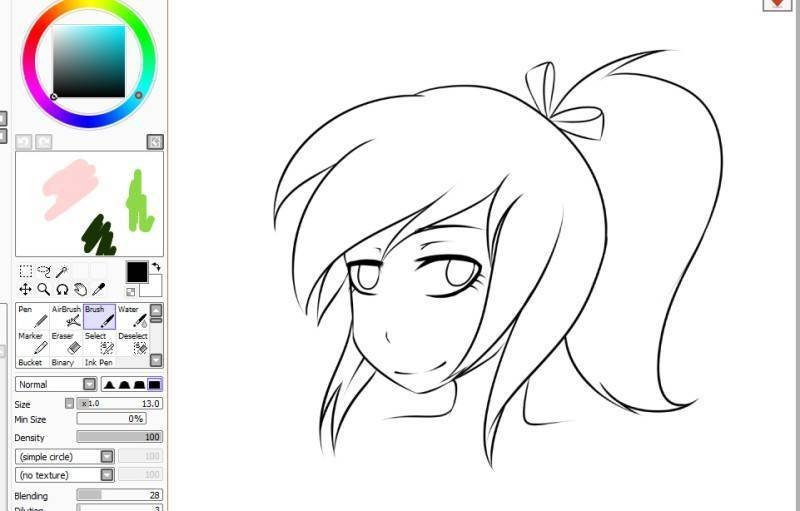
Task: Click the Binary tool entry
Action: click(x=63, y=362)
